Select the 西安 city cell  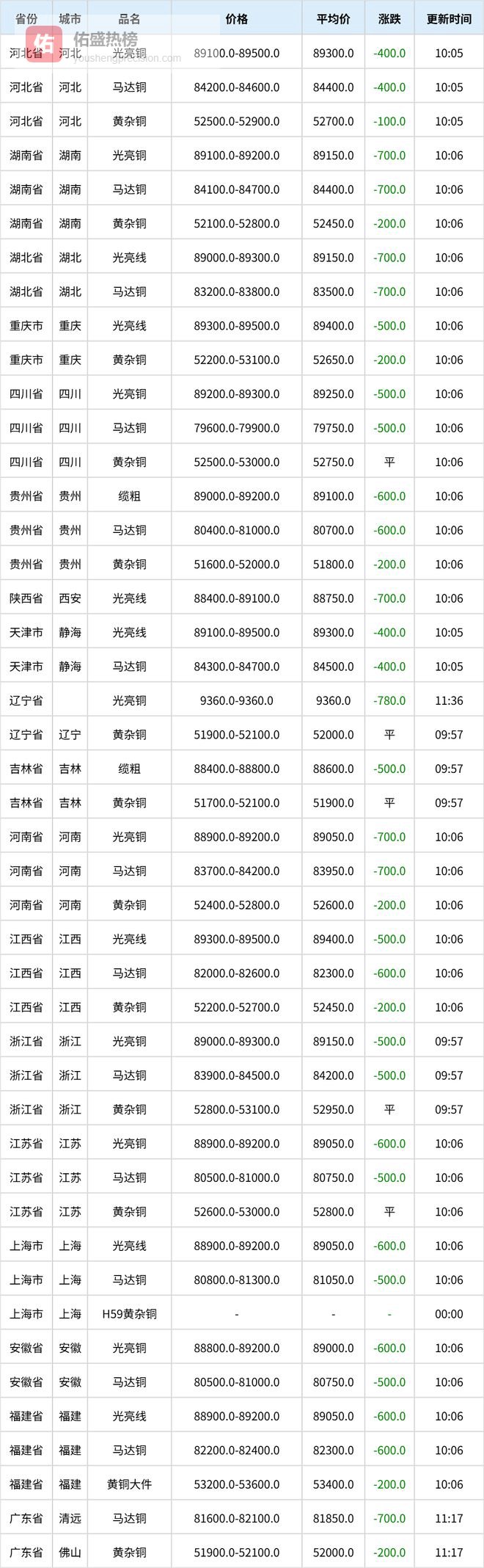pyautogui.click(x=70, y=598)
